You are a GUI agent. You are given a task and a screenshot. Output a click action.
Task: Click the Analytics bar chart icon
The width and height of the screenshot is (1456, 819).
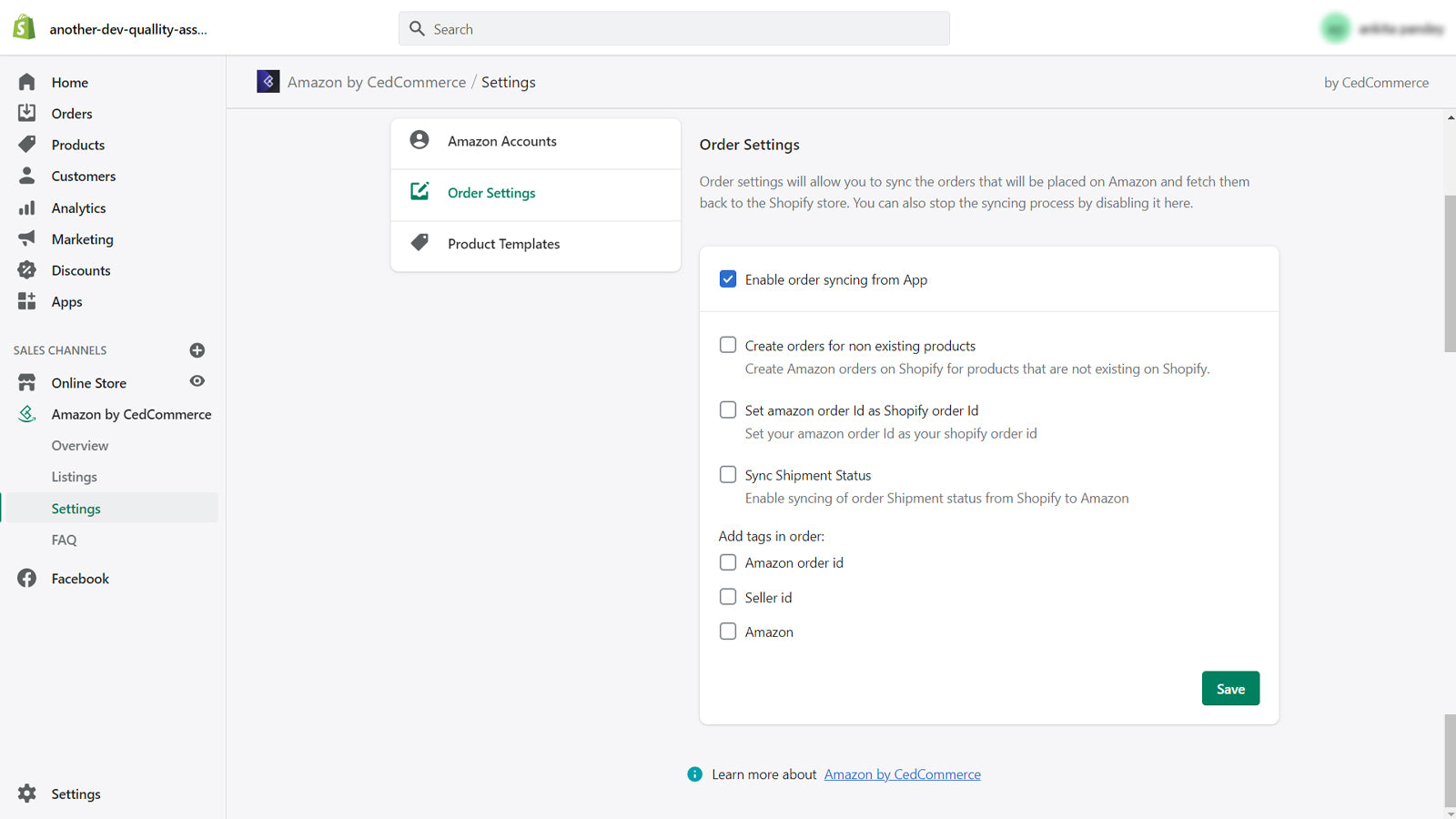(27, 208)
